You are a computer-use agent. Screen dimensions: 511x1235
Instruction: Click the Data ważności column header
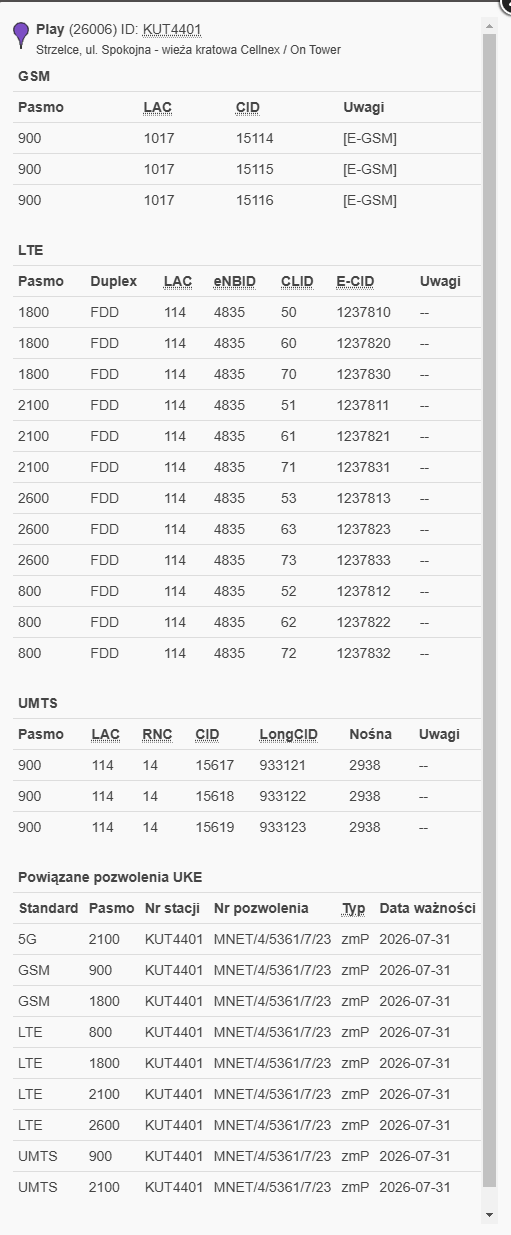coord(427,908)
